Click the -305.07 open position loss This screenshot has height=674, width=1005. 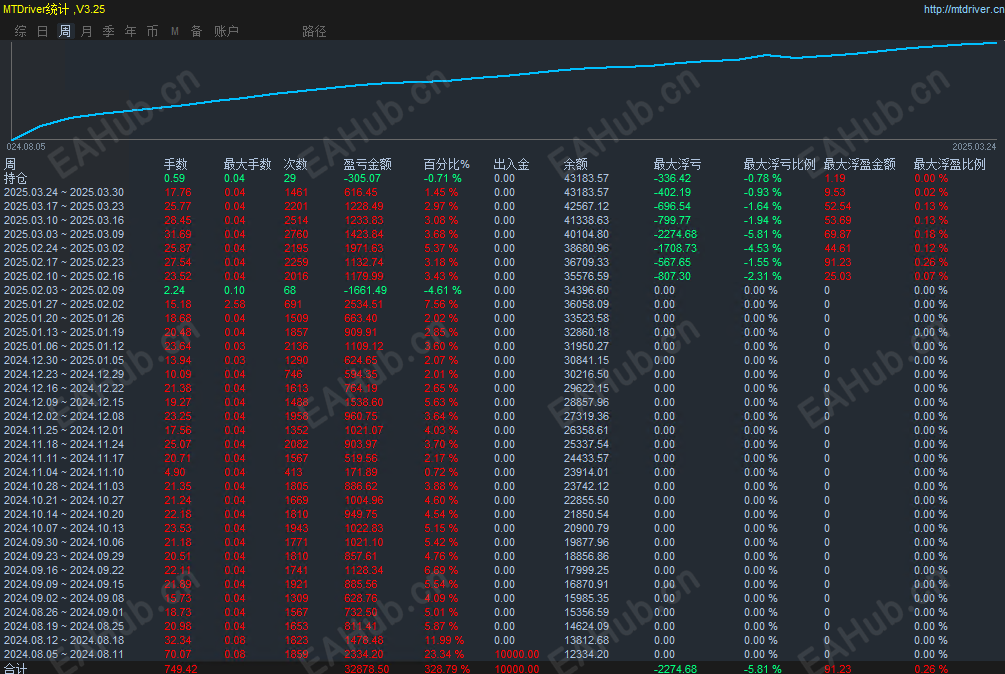pyautogui.click(x=362, y=178)
